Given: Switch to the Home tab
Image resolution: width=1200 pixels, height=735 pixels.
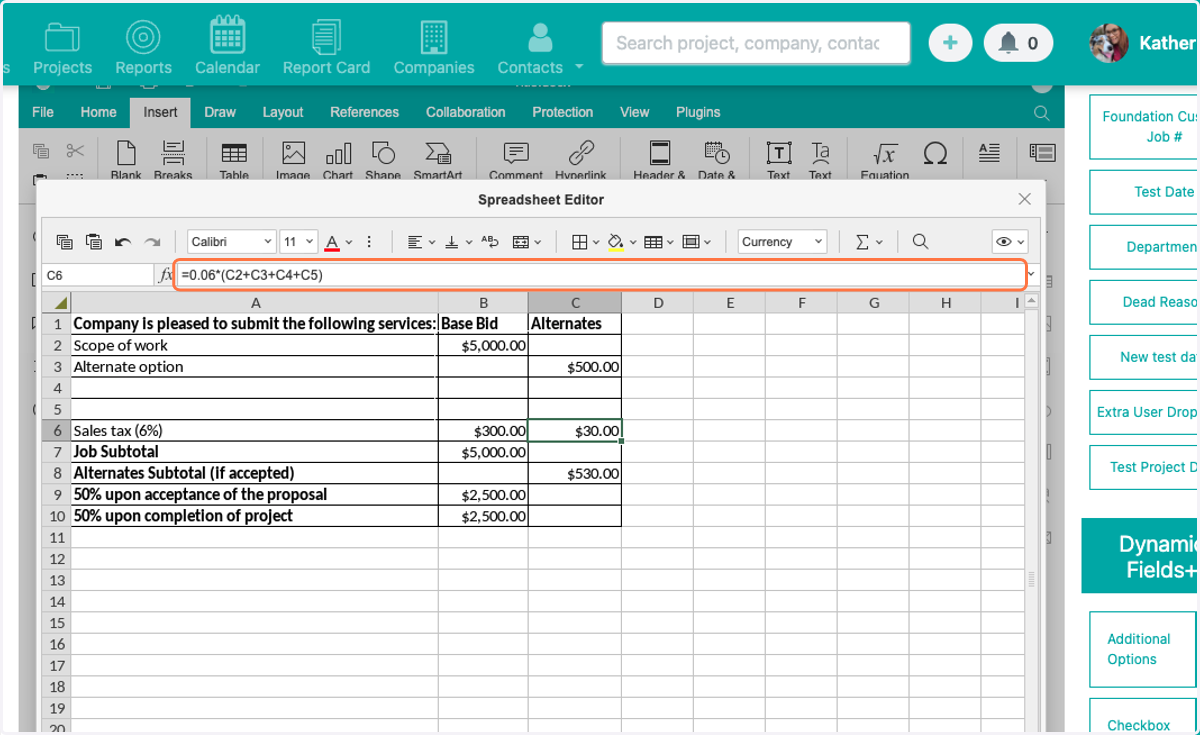Looking at the screenshot, I should [98, 112].
